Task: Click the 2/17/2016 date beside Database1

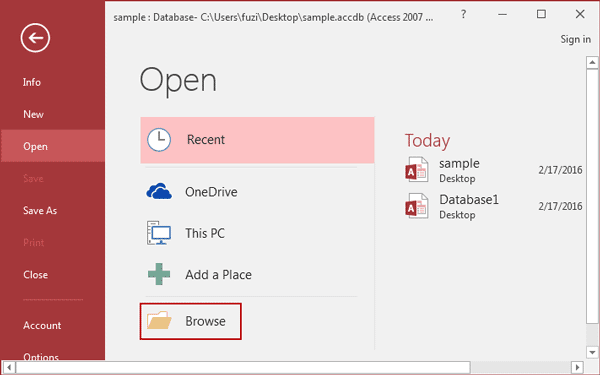Action: tap(560, 207)
